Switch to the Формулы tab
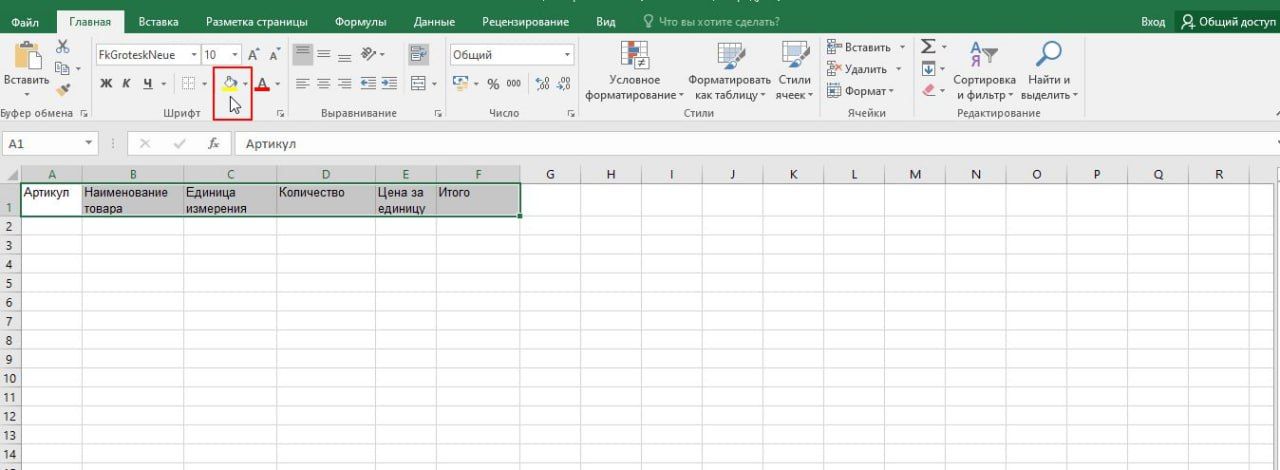 (x=362, y=21)
